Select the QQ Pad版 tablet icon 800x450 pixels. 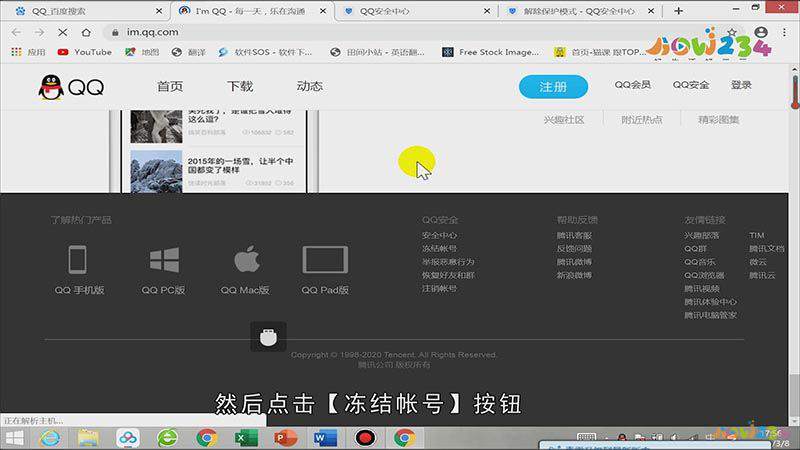(x=325, y=260)
